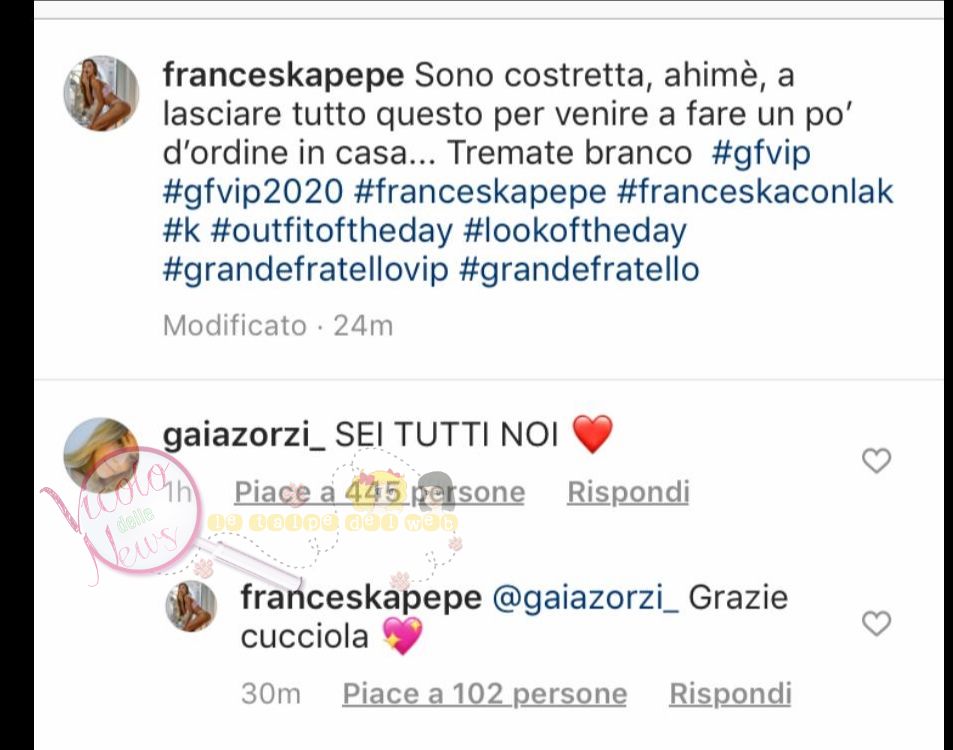This screenshot has height=750, width=953.
Task: Open the #franceskapepe hashtag
Action: click(x=480, y=192)
